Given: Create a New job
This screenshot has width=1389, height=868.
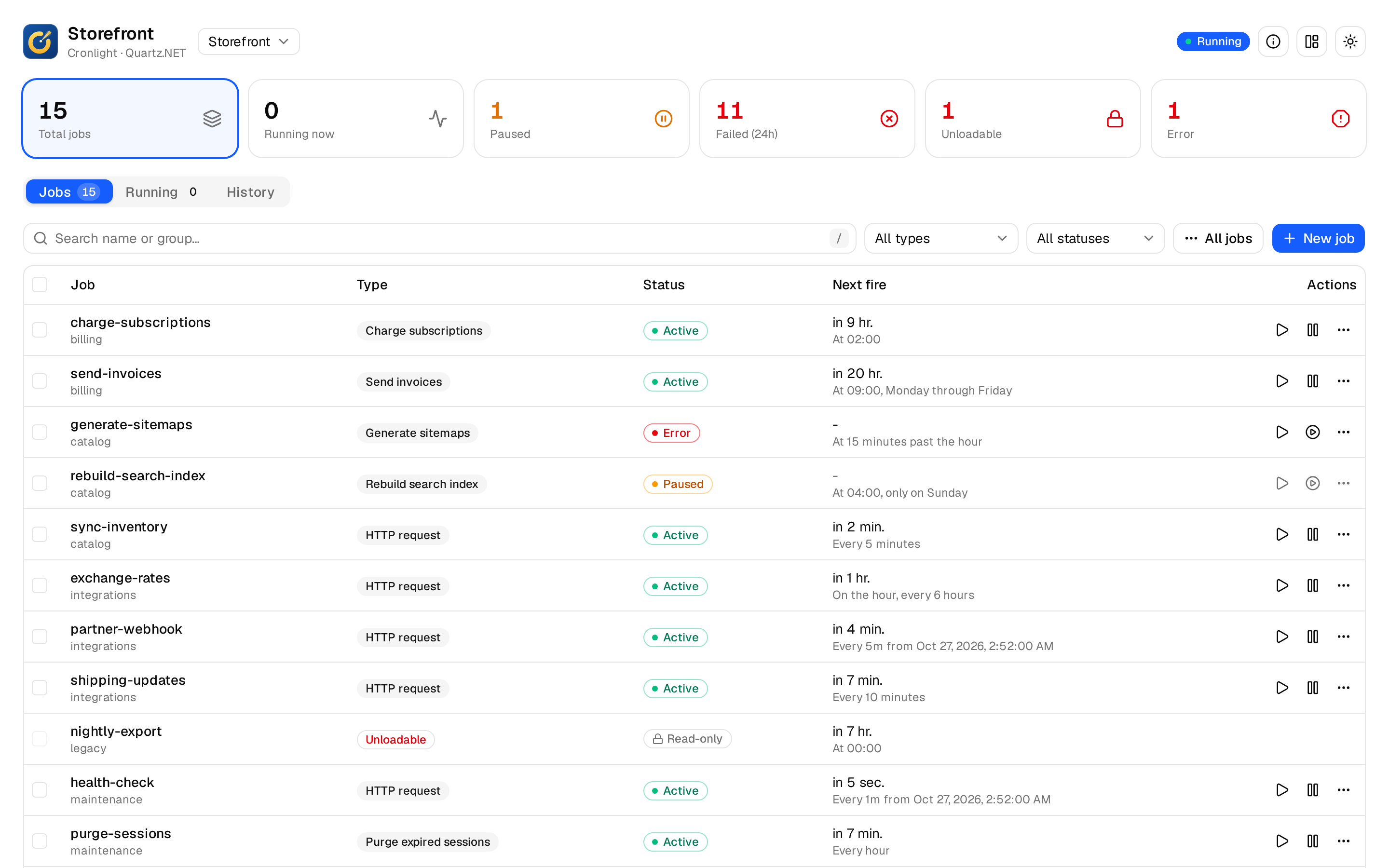Looking at the screenshot, I should 1318,238.
